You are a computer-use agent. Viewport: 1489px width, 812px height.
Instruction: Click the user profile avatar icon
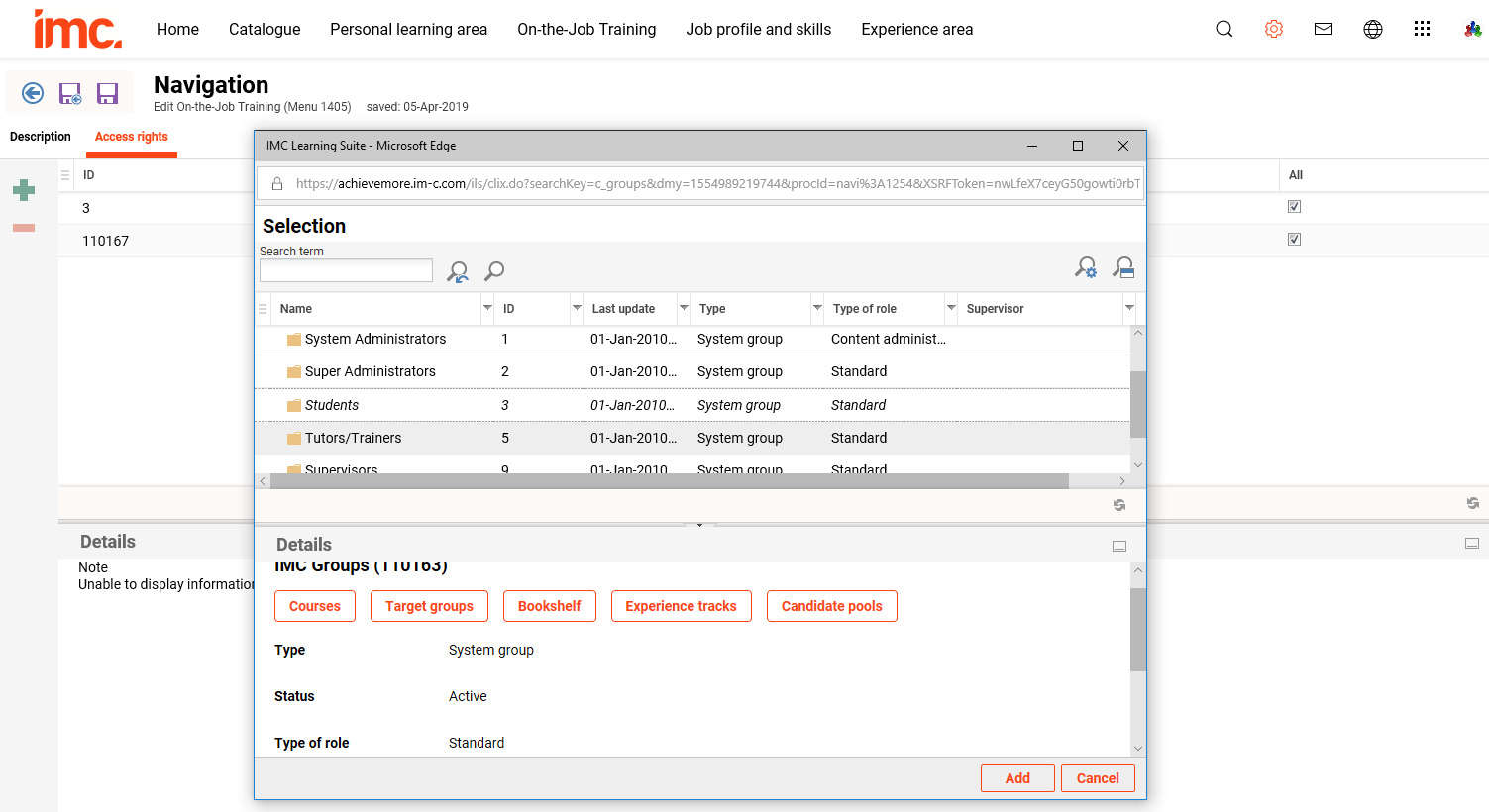(x=1473, y=29)
